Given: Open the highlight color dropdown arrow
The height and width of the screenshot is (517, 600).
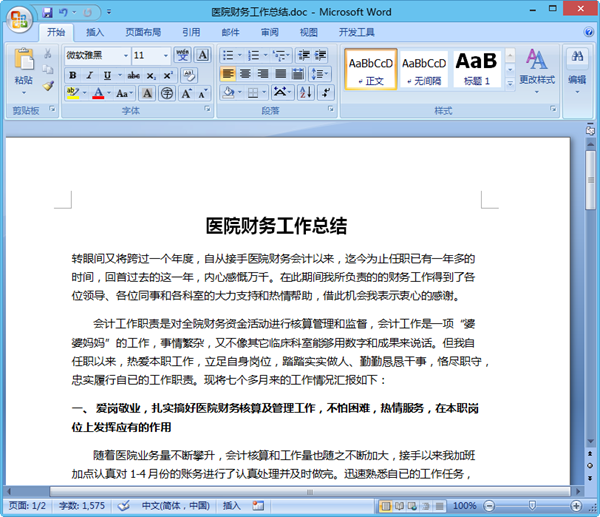Looking at the screenshot, I should pyautogui.click(x=85, y=93).
